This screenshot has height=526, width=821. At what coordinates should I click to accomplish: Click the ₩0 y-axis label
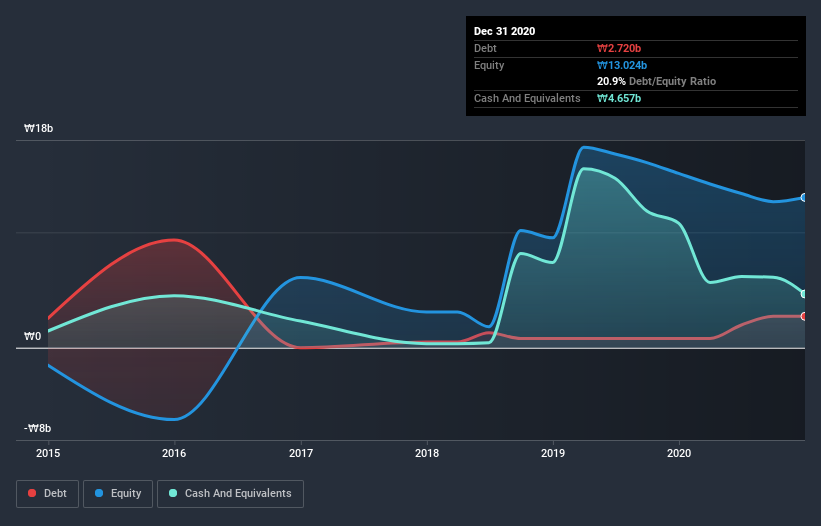pyautogui.click(x=32, y=337)
